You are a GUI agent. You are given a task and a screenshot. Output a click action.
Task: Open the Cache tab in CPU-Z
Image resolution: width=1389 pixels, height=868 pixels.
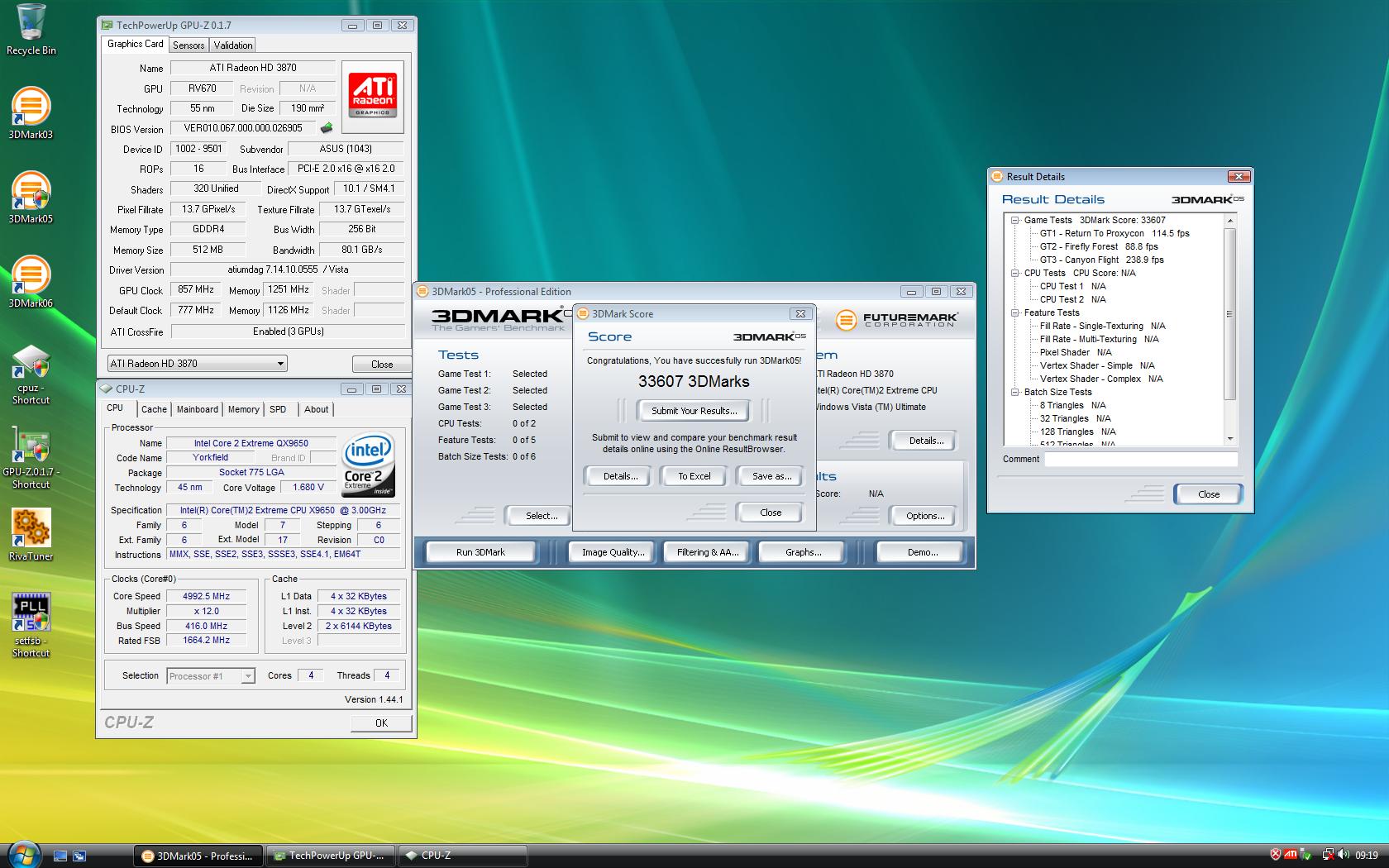pyautogui.click(x=154, y=409)
